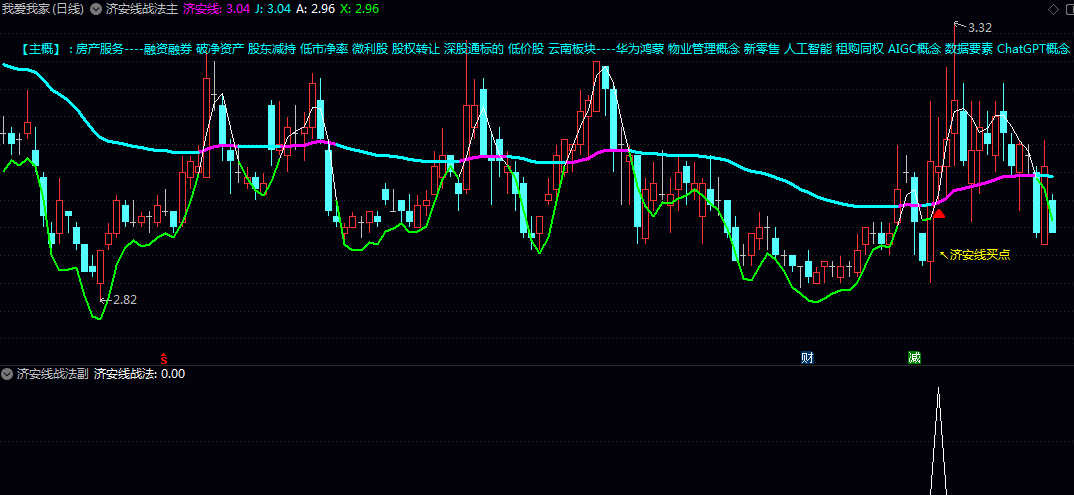Click the 股权转让 concept tag

tap(416, 49)
